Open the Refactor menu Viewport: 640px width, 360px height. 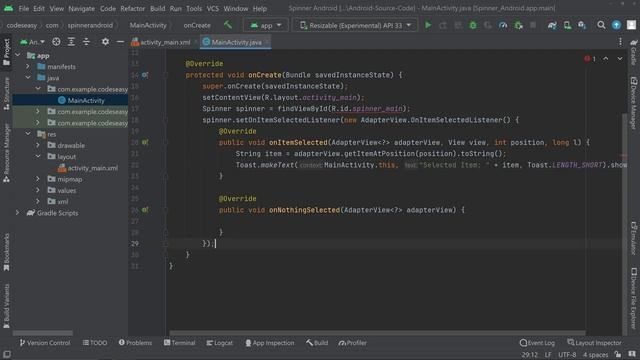(x=132, y=8)
